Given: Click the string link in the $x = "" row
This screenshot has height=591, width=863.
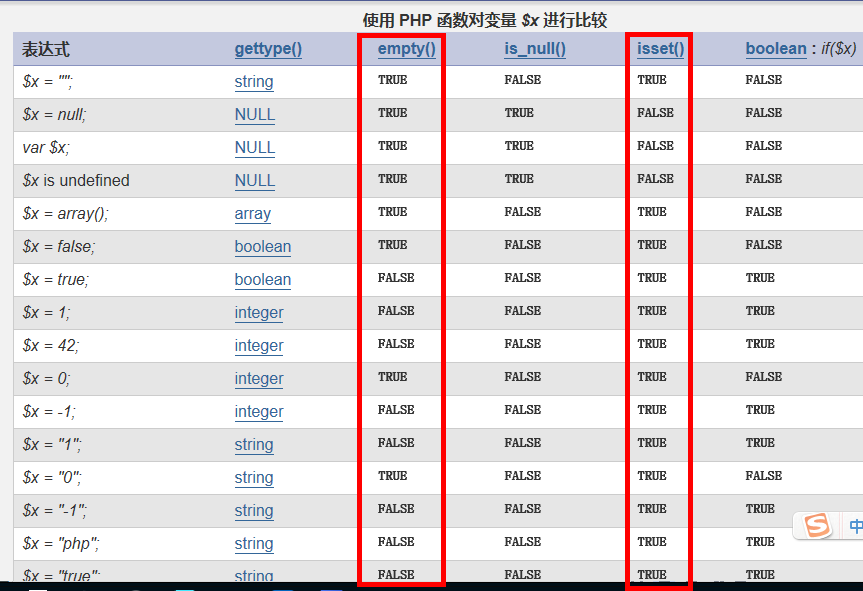Looking at the screenshot, I should pos(254,81).
